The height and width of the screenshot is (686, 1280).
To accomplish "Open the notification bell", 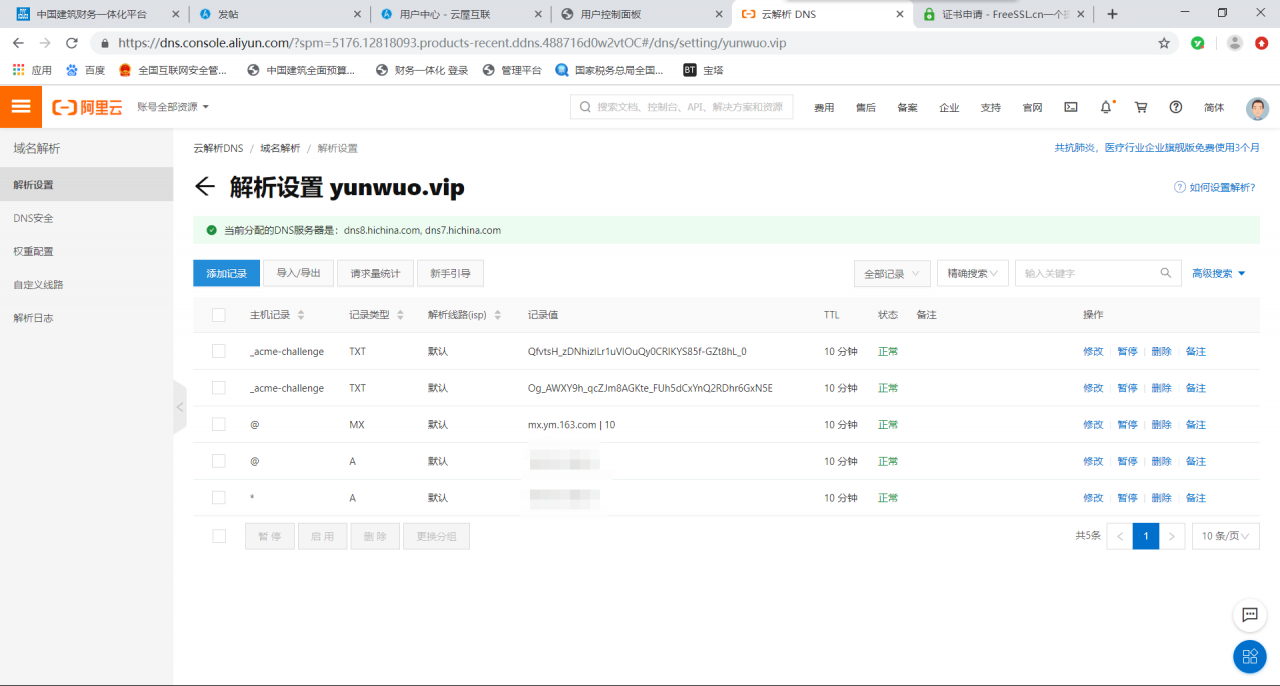I will point(1106,107).
